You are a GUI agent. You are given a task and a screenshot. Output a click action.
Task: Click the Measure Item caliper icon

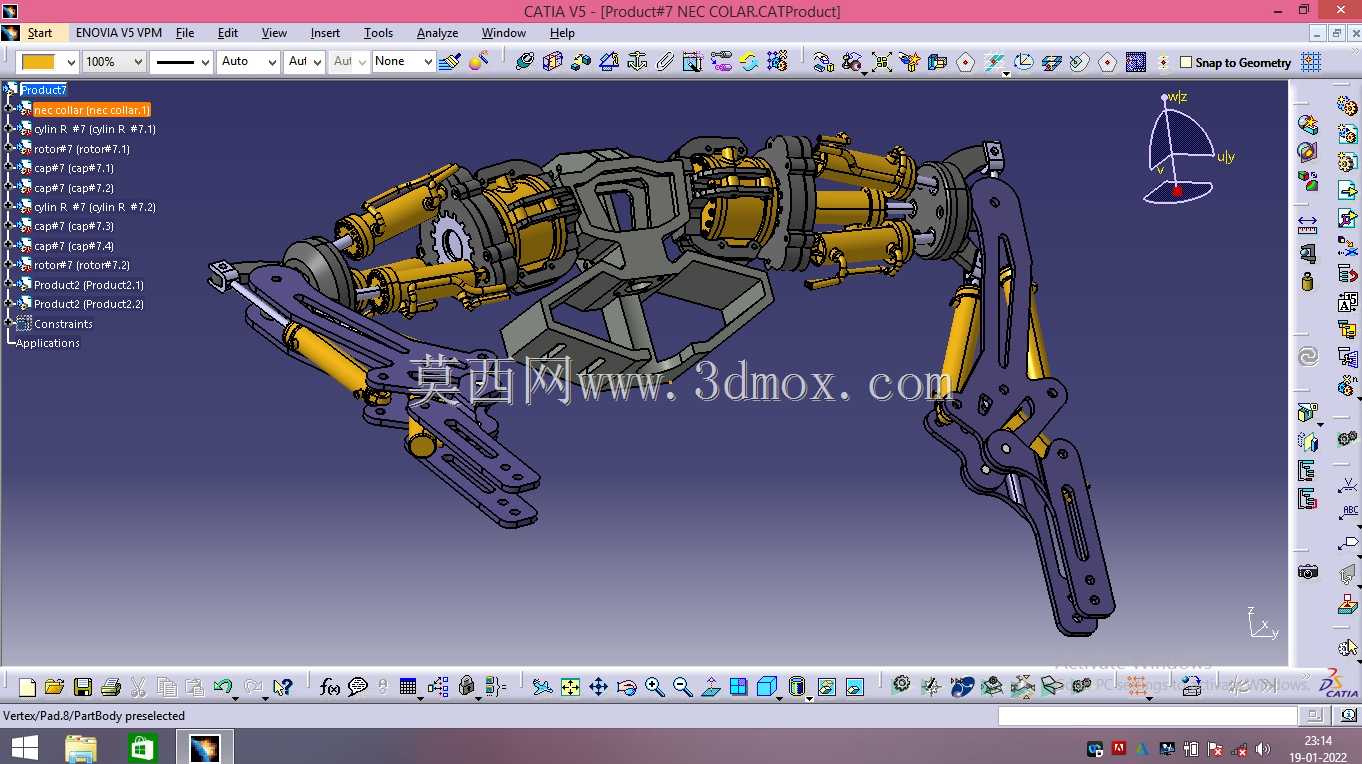[x=1307, y=253]
